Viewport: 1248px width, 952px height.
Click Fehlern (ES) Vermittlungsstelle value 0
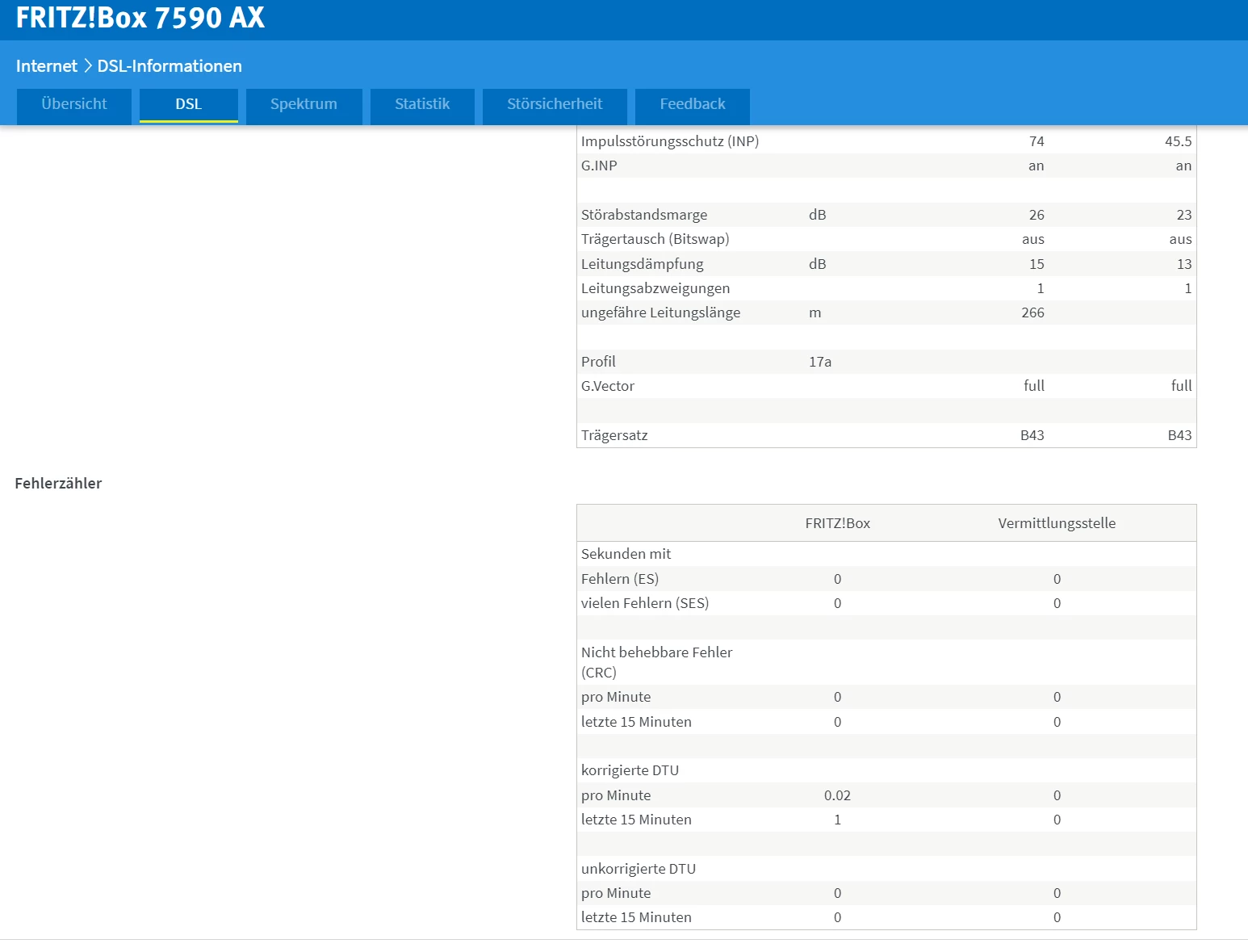point(1057,579)
